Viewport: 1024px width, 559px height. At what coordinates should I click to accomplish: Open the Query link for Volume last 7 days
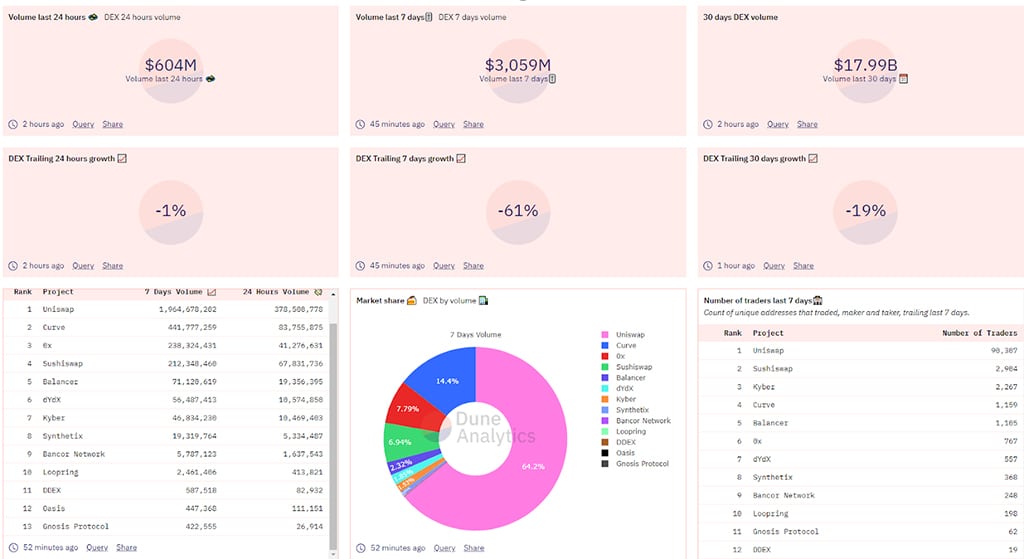(444, 124)
